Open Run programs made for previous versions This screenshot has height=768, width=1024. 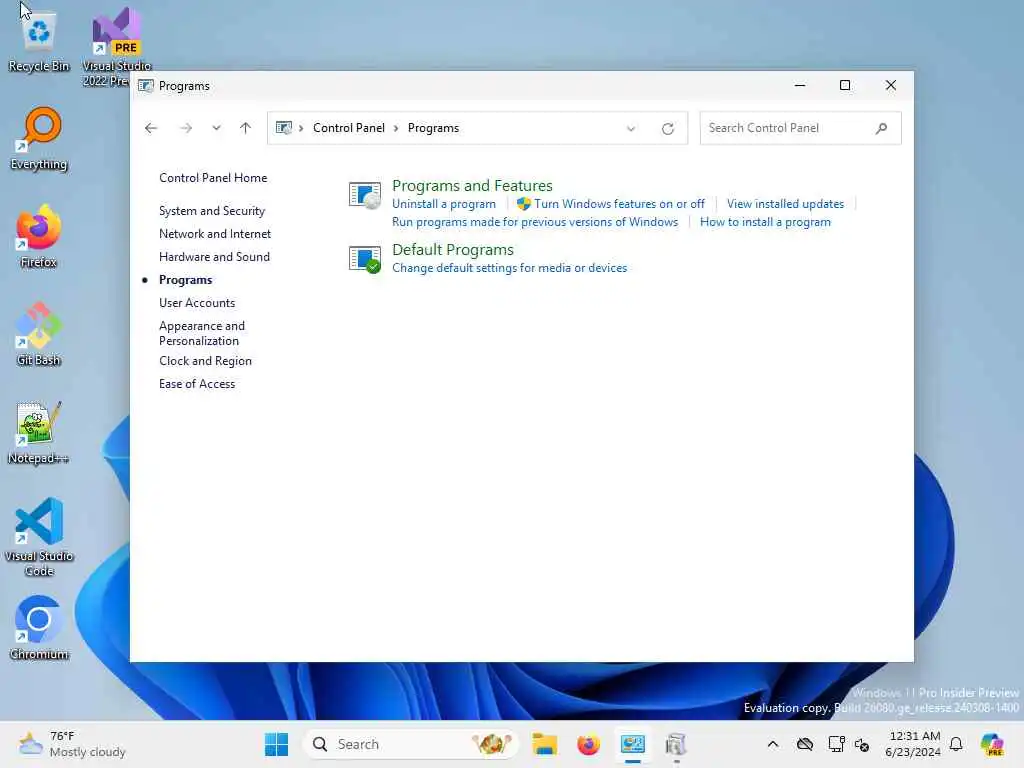(535, 222)
